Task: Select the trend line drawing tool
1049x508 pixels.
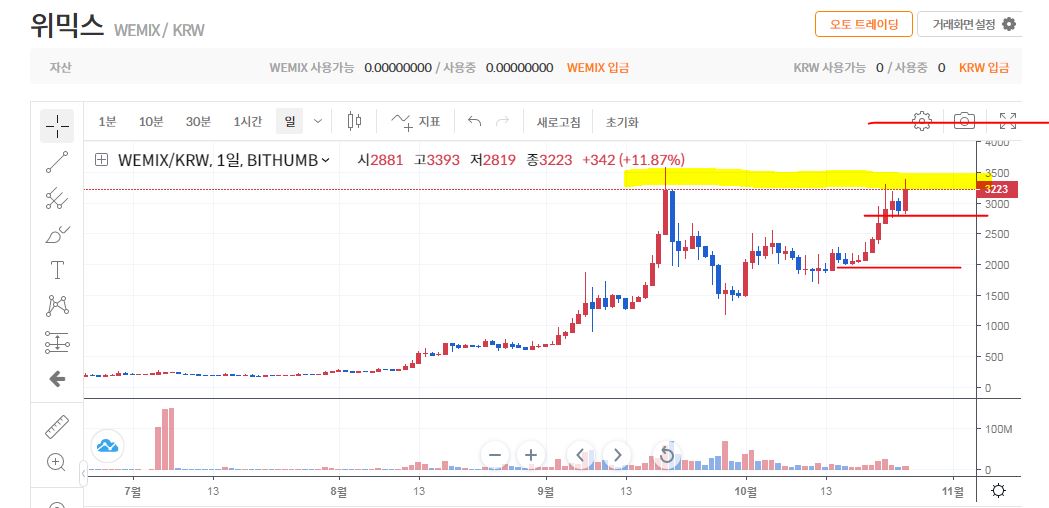Action: (57, 163)
